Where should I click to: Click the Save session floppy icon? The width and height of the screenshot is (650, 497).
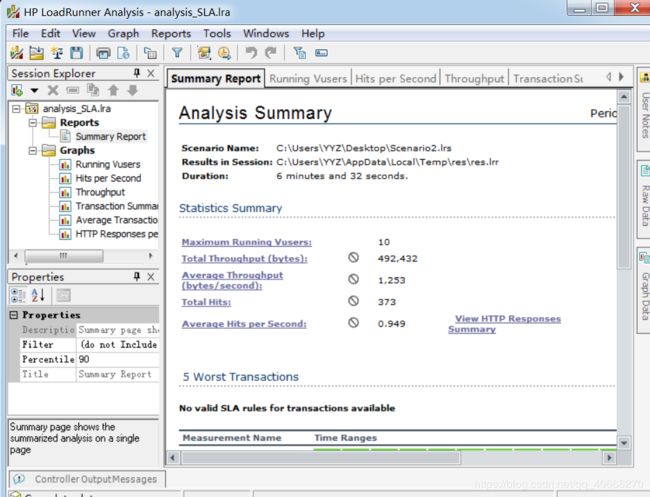[x=76, y=53]
